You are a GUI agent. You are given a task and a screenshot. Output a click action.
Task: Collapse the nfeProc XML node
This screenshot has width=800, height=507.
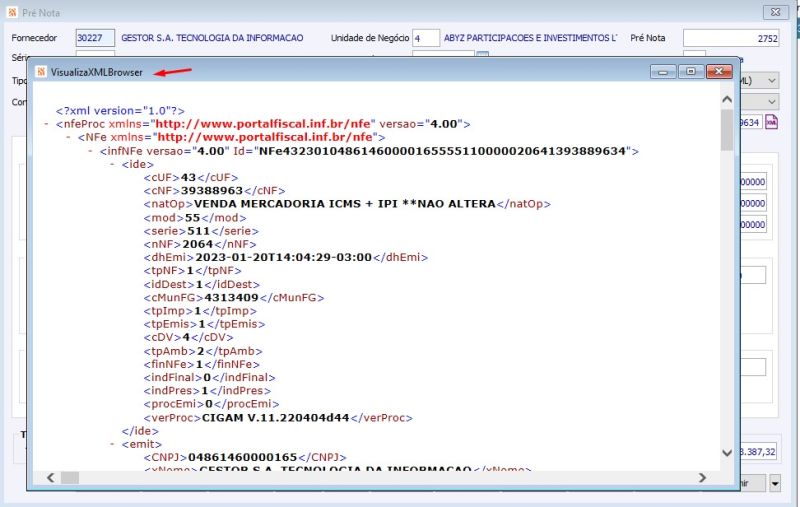[47, 124]
